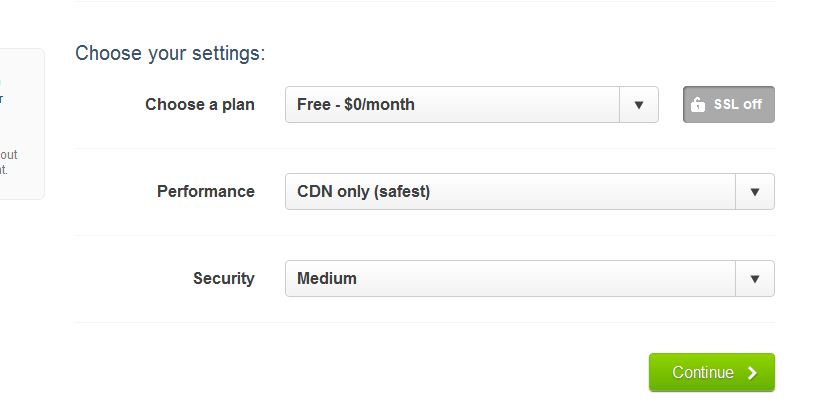Click the Performance selector's triangle arrow icon
818x413 pixels.
tap(754, 192)
